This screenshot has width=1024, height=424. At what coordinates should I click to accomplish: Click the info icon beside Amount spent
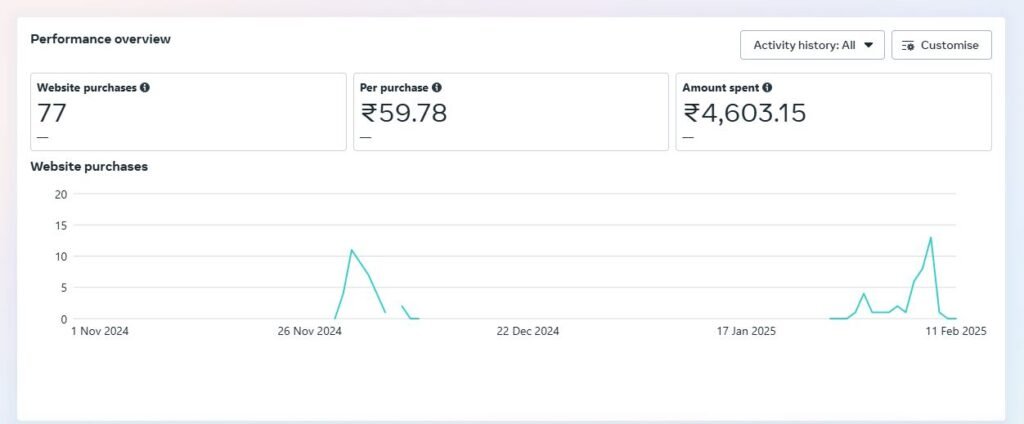[767, 88]
